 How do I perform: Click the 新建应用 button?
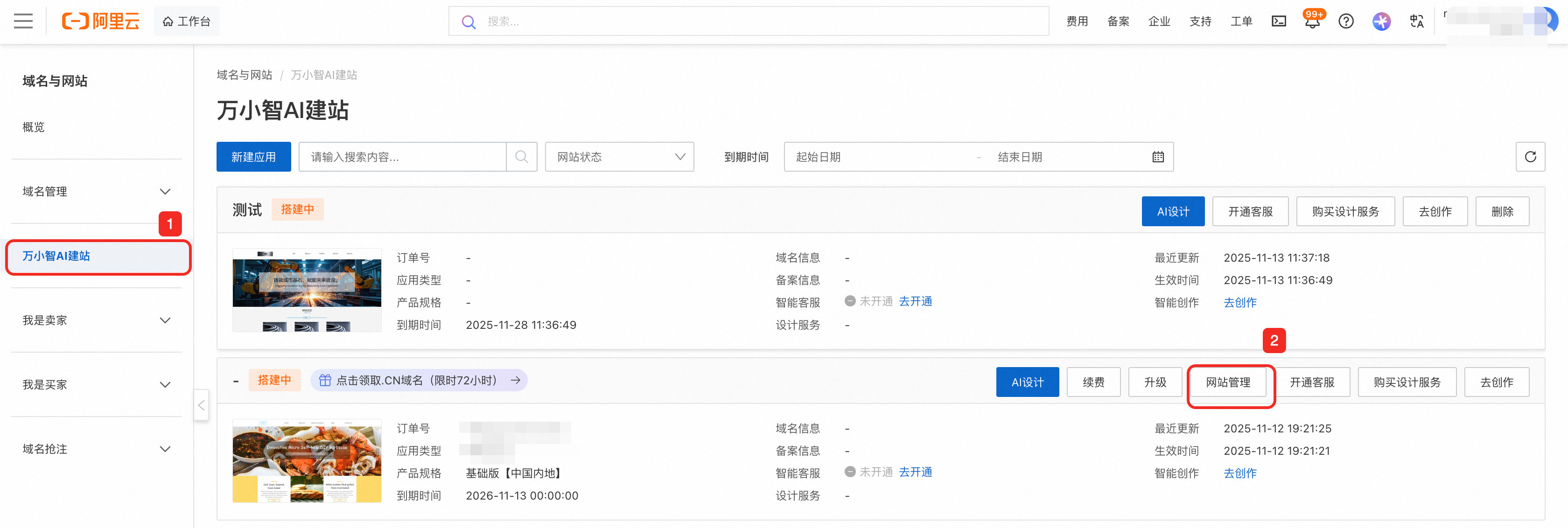point(253,157)
